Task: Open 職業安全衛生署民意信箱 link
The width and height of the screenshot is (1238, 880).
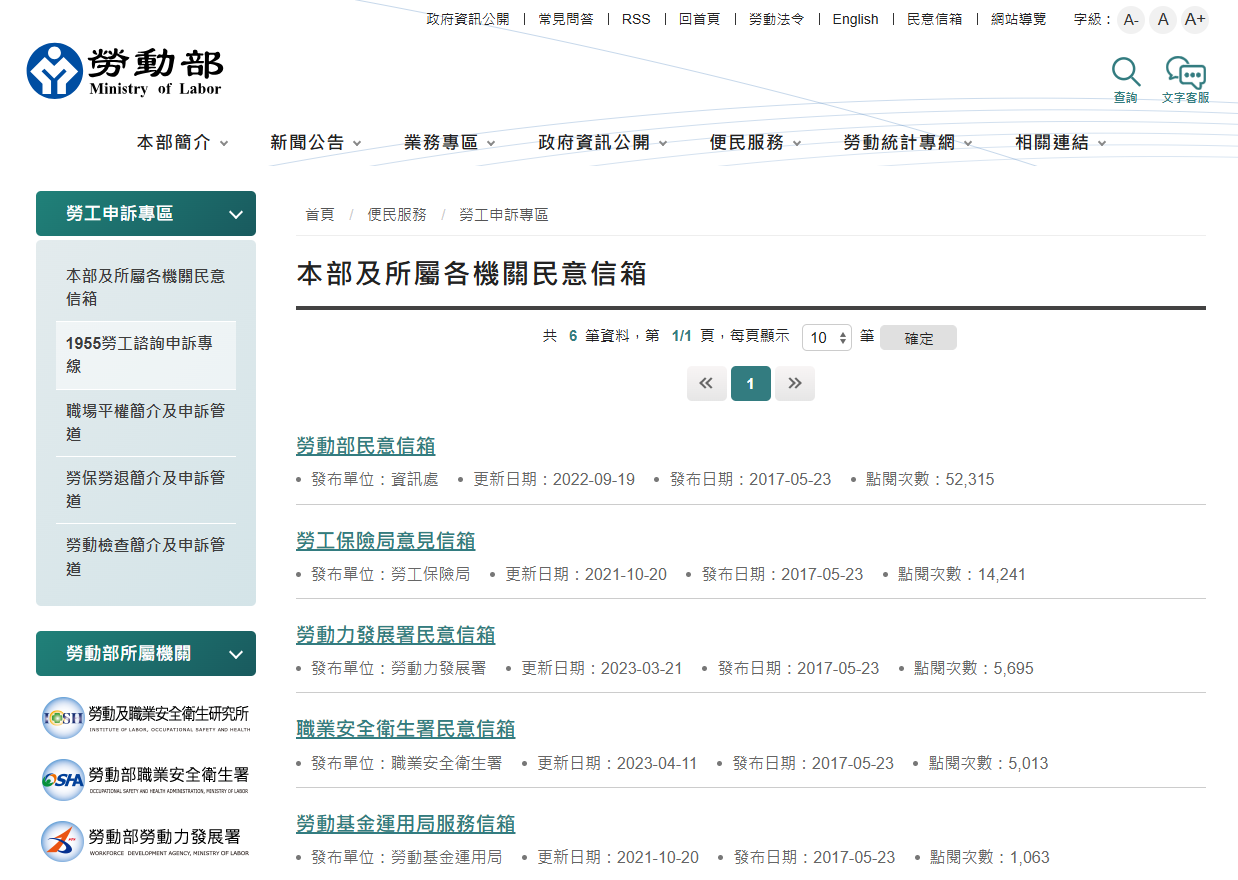Action: 406,729
